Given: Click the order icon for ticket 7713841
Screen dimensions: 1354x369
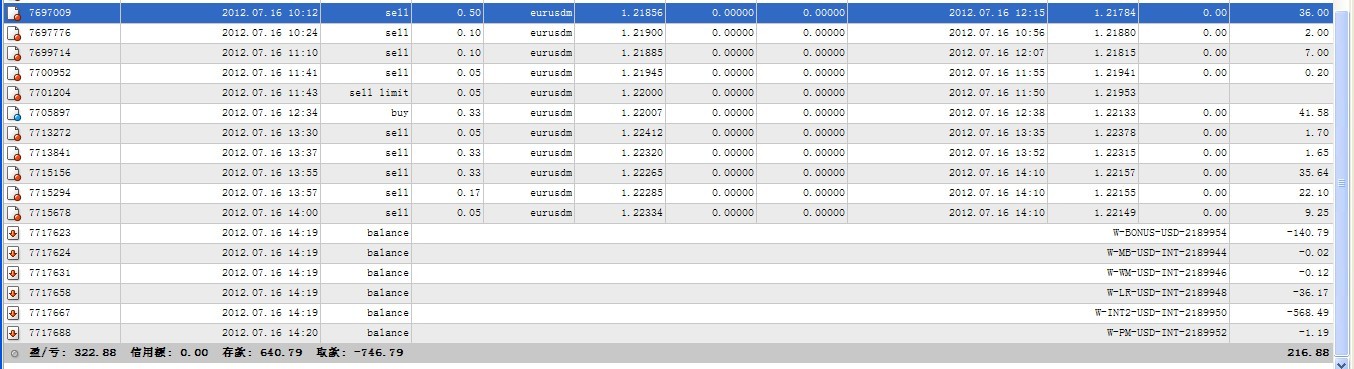Looking at the screenshot, I should pyautogui.click(x=14, y=153).
